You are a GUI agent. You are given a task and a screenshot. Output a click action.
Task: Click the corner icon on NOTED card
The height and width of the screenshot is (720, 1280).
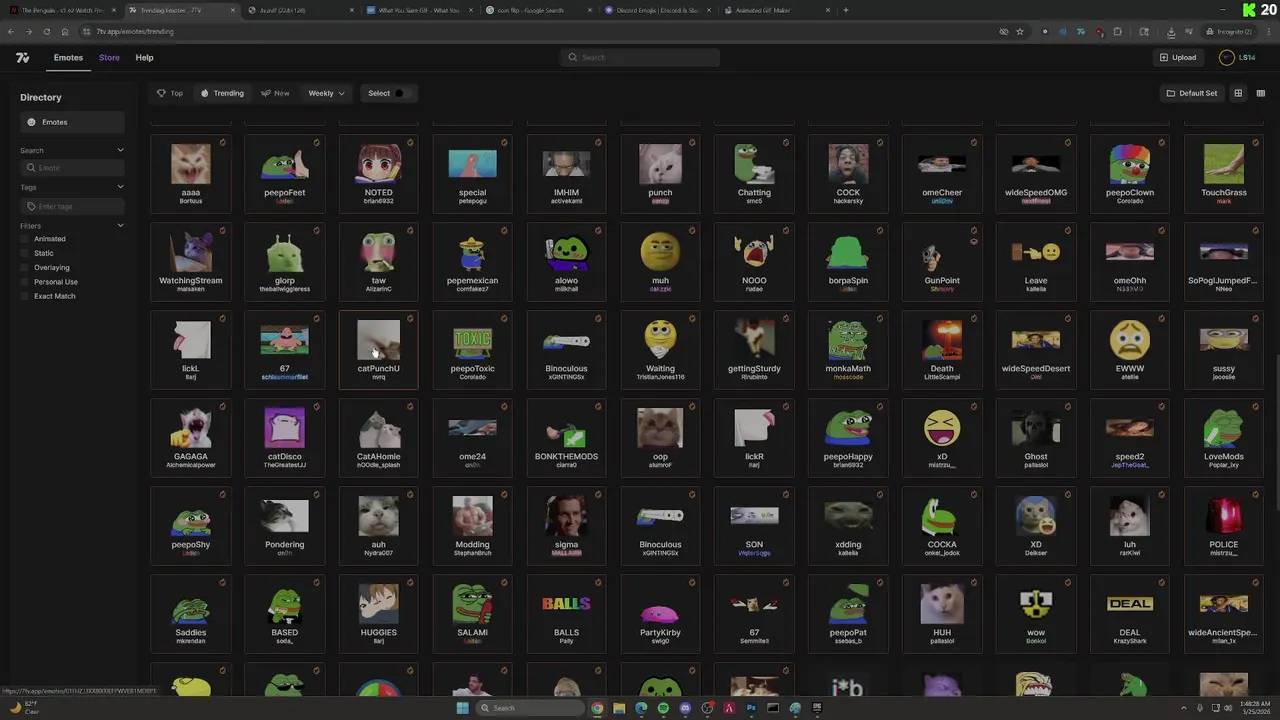(410, 143)
